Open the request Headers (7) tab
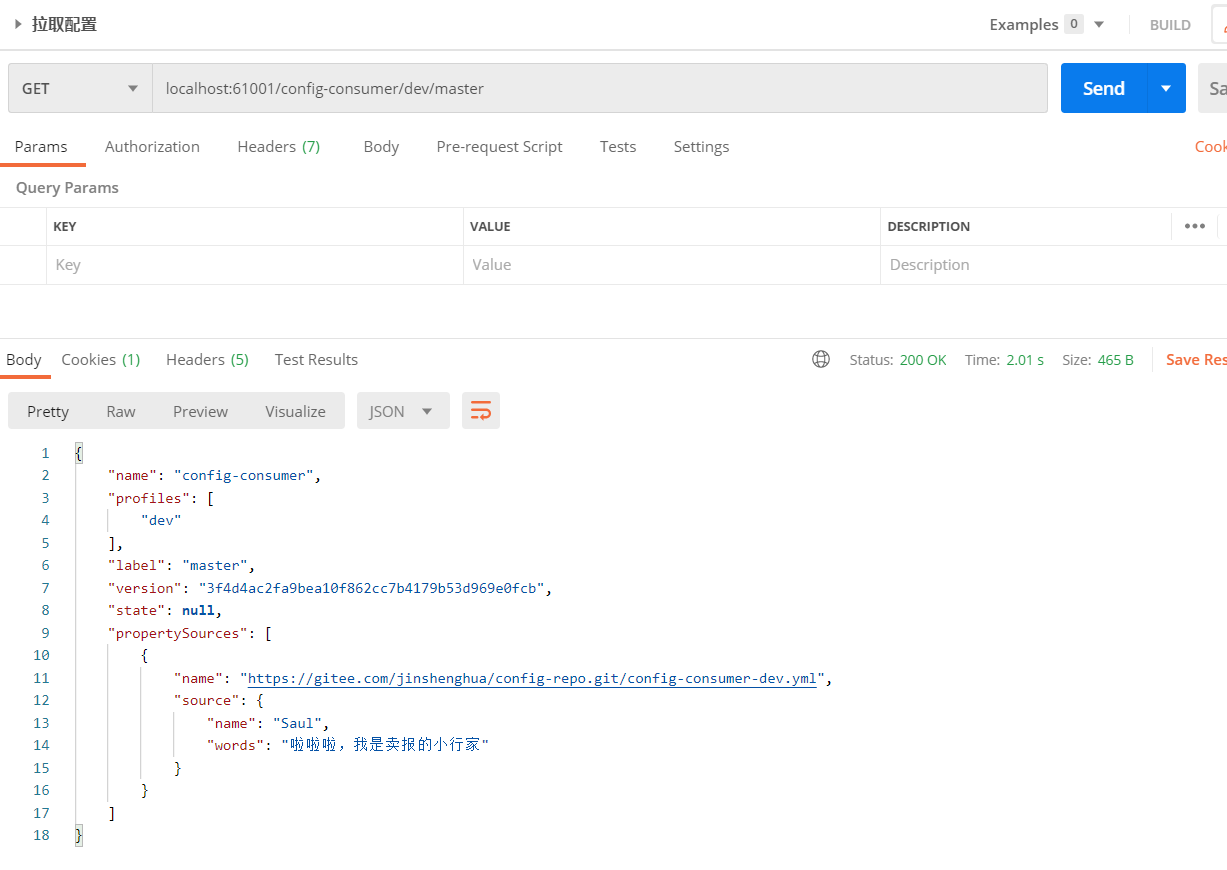 [x=278, y=146]
